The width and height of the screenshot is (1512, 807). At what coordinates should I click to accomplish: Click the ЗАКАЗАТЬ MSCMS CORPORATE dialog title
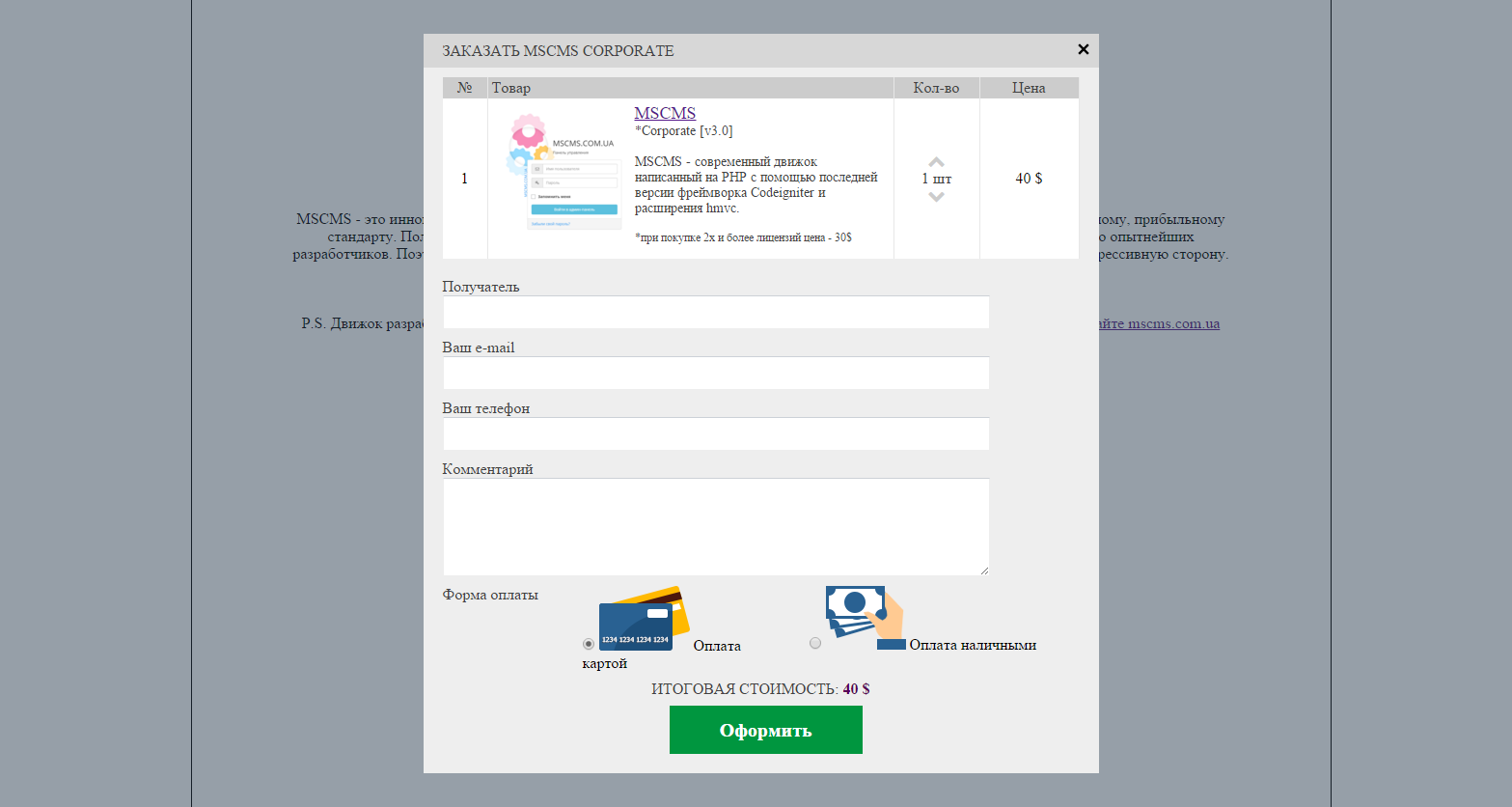pyautogui.click(x=558, y=51)
